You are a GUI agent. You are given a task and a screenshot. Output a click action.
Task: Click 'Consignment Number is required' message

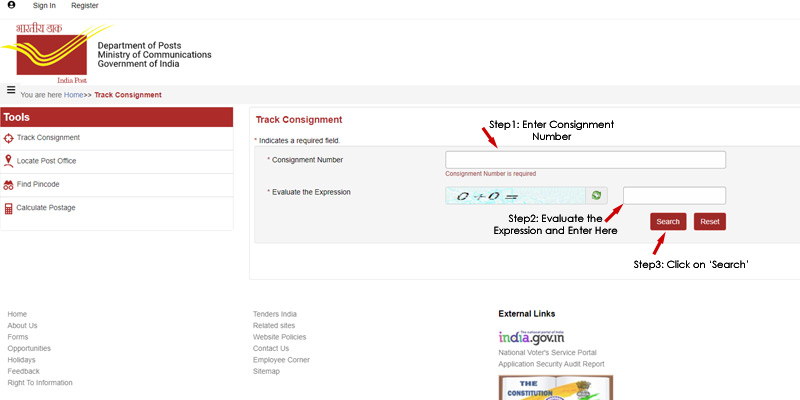tap(491, 174)
